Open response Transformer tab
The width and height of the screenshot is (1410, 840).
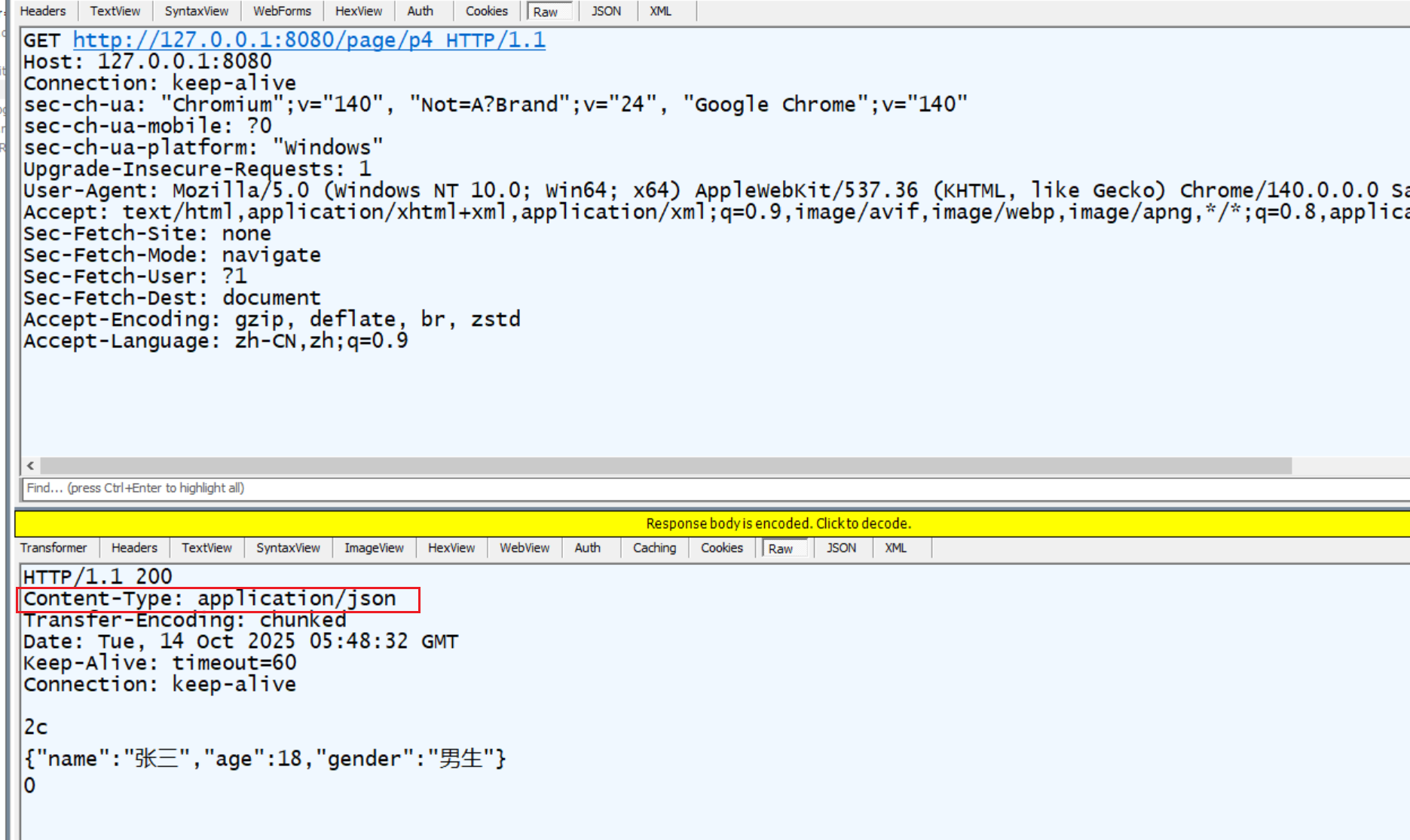(53, 548)
